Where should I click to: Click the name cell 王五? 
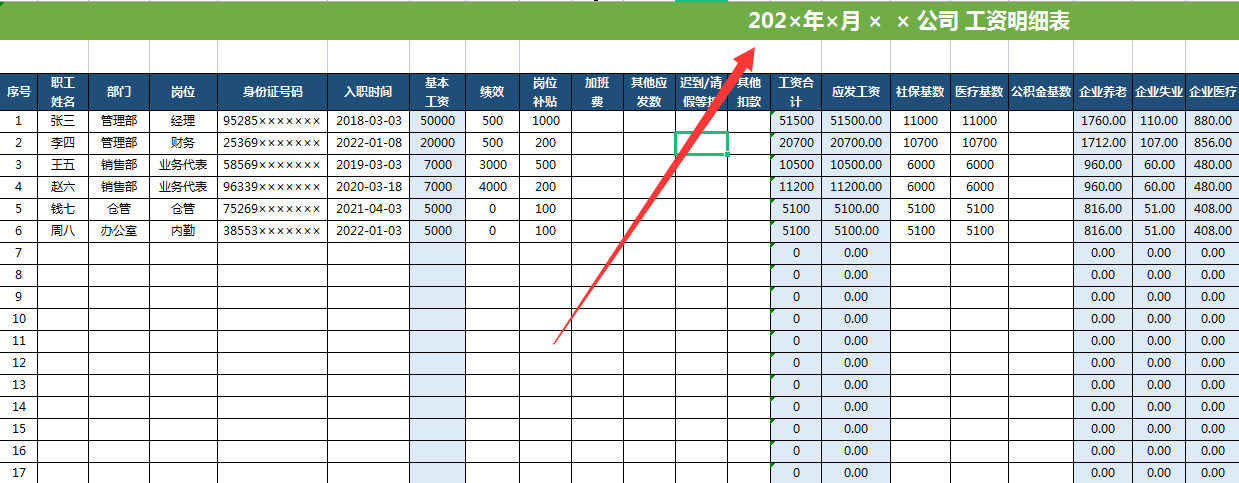coord(63,165)
